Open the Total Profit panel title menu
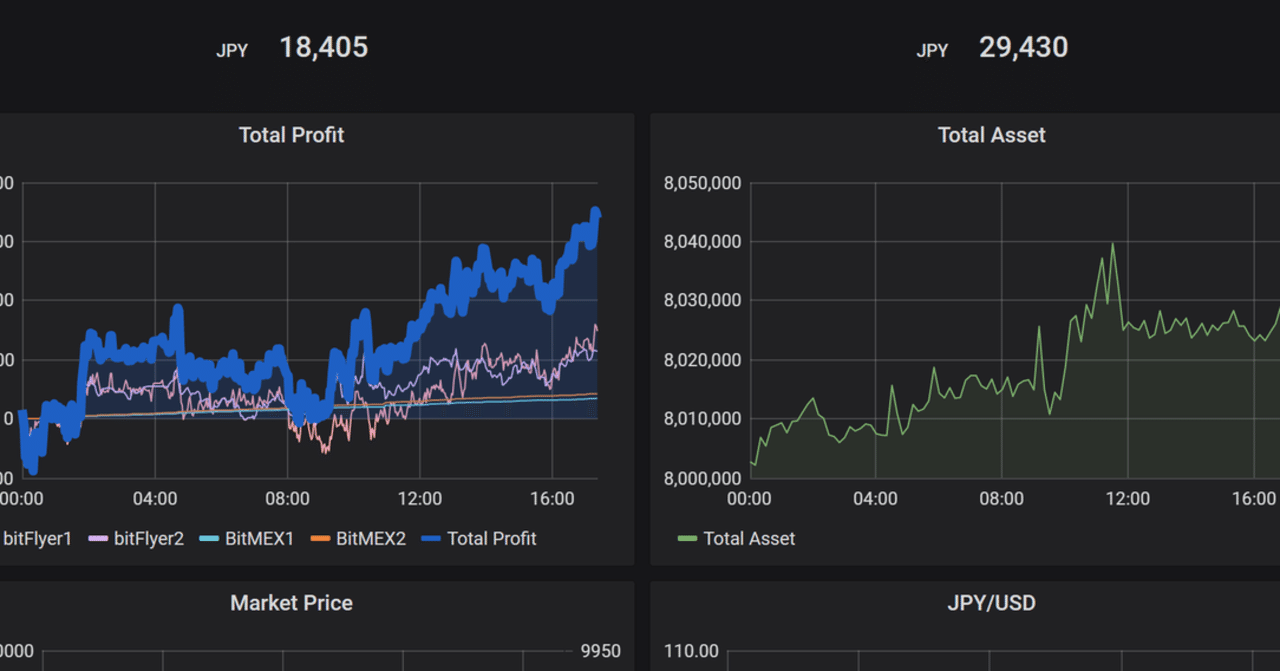The width and height of the screenshot is (1280, 671). click(291, 134)
